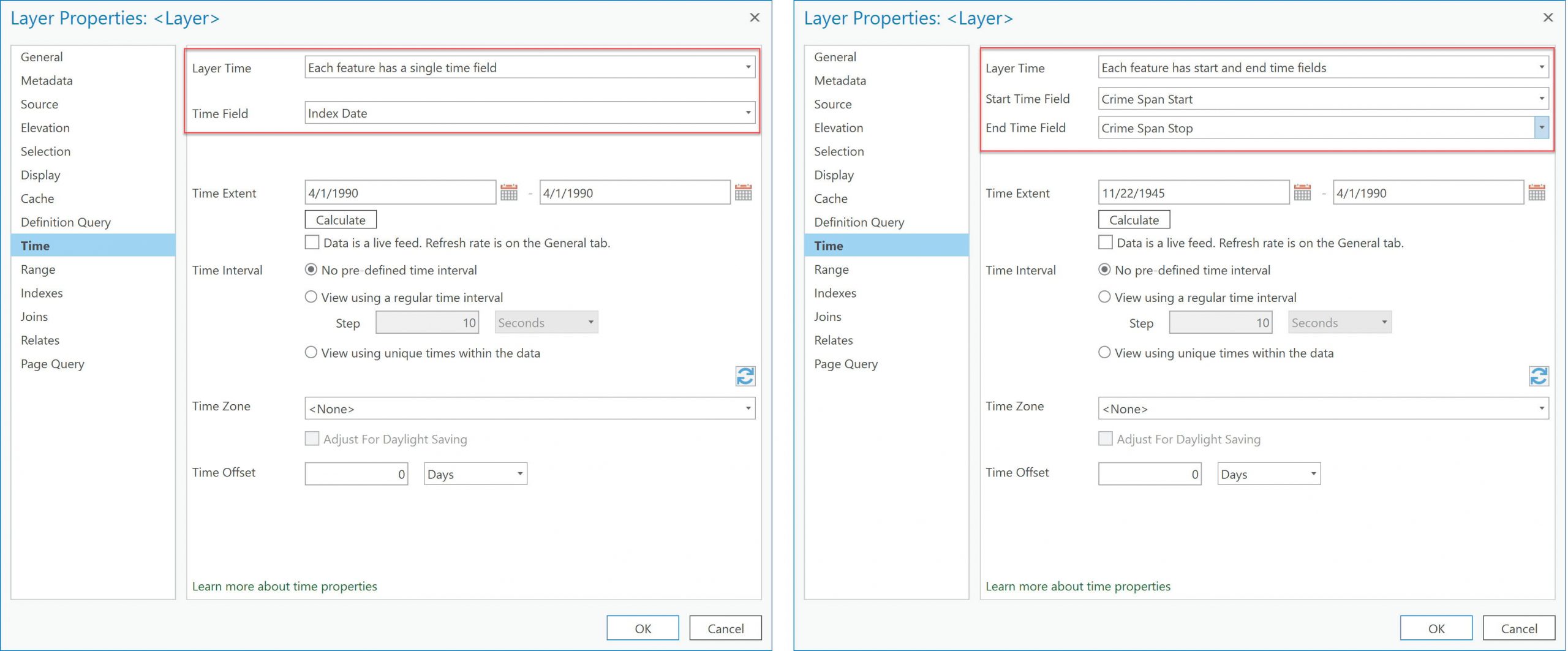Click the refresh time properties icon in the left dialog
Screen dimensions: 1568x651
pos(744,376)
